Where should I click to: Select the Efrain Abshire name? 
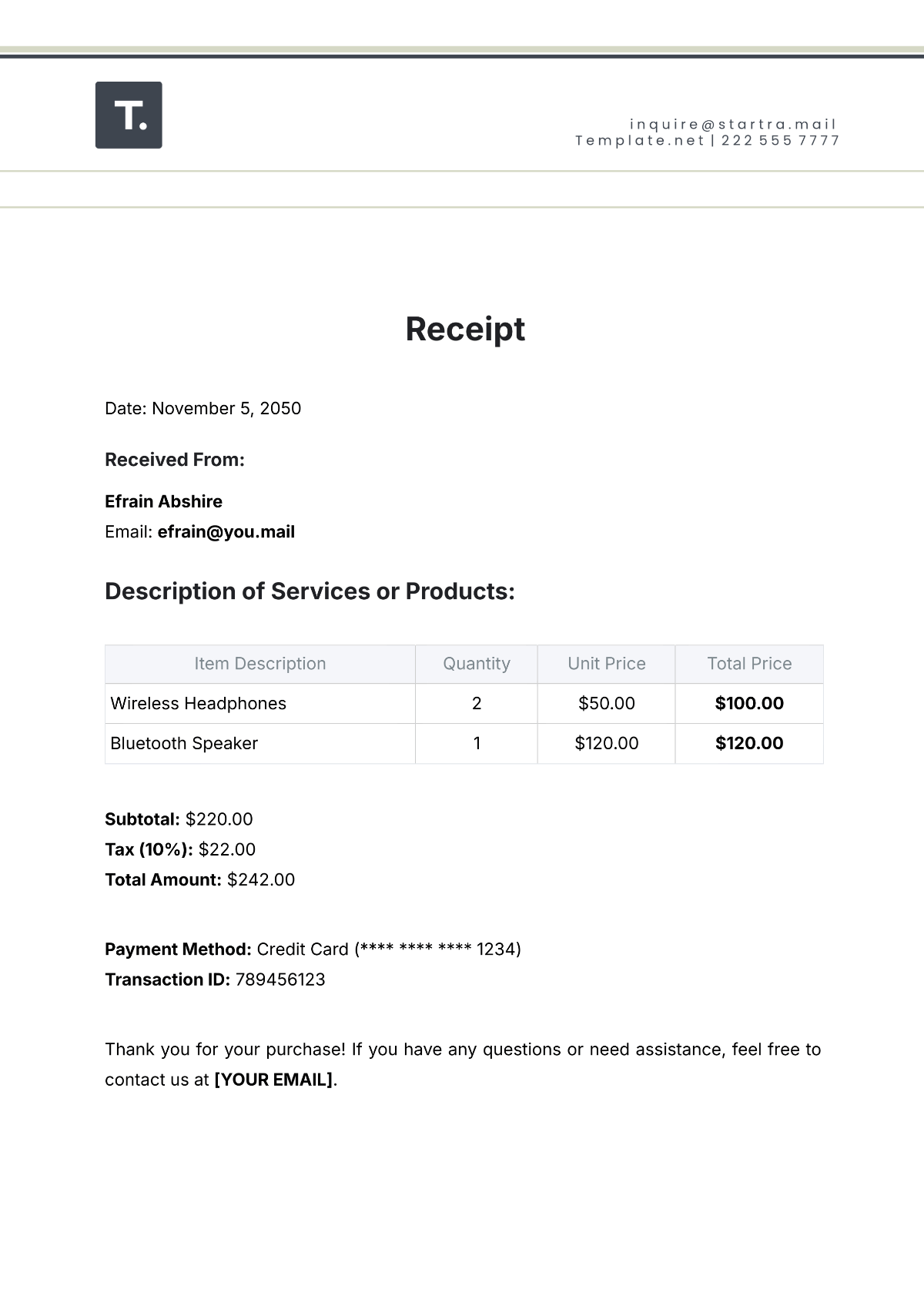pyautogui.click(x=163, y=501)
